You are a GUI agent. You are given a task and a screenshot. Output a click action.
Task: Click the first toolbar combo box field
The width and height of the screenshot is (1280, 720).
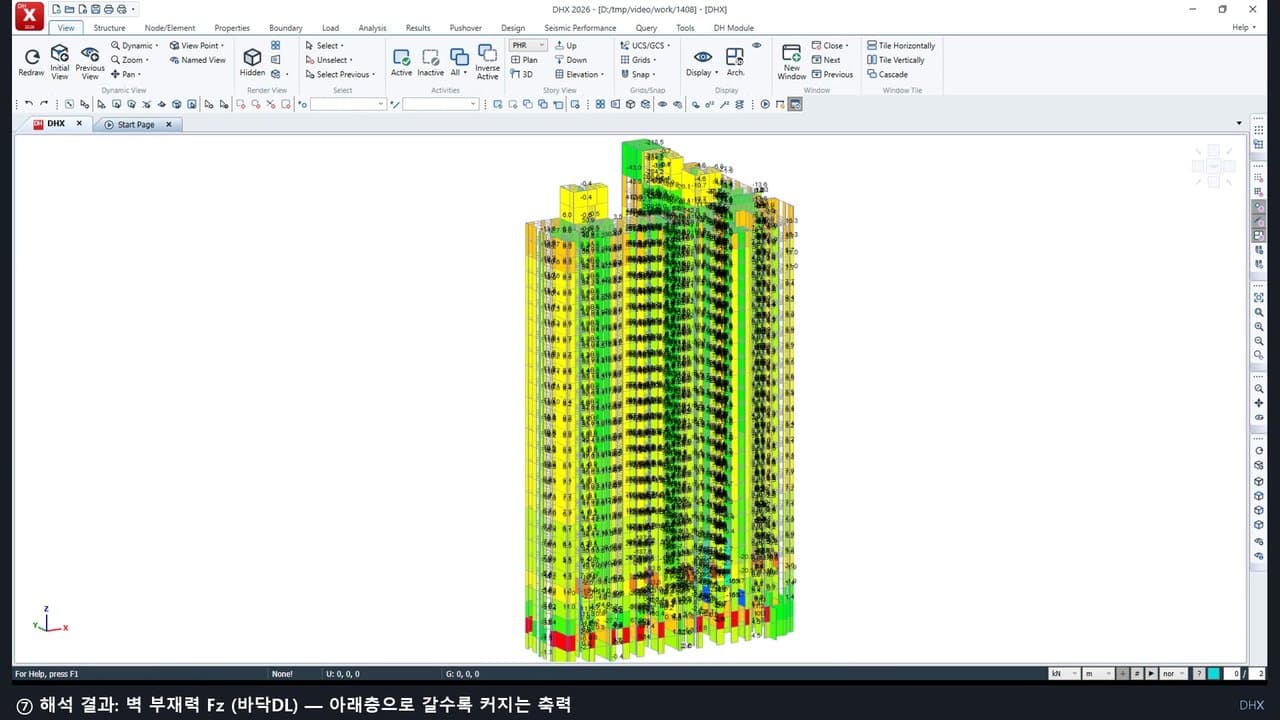coord(348,103)
